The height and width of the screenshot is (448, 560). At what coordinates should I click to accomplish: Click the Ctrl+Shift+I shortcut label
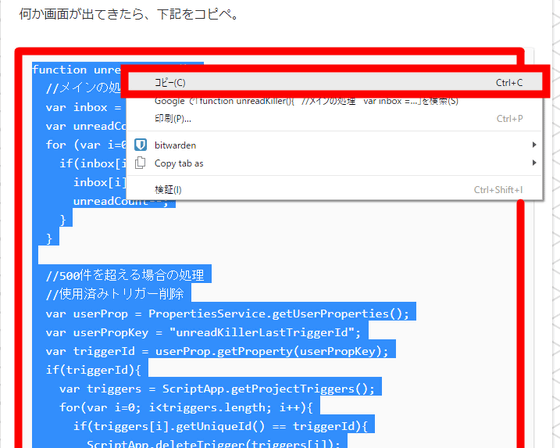pyautogui.click(x=498, y=189)
